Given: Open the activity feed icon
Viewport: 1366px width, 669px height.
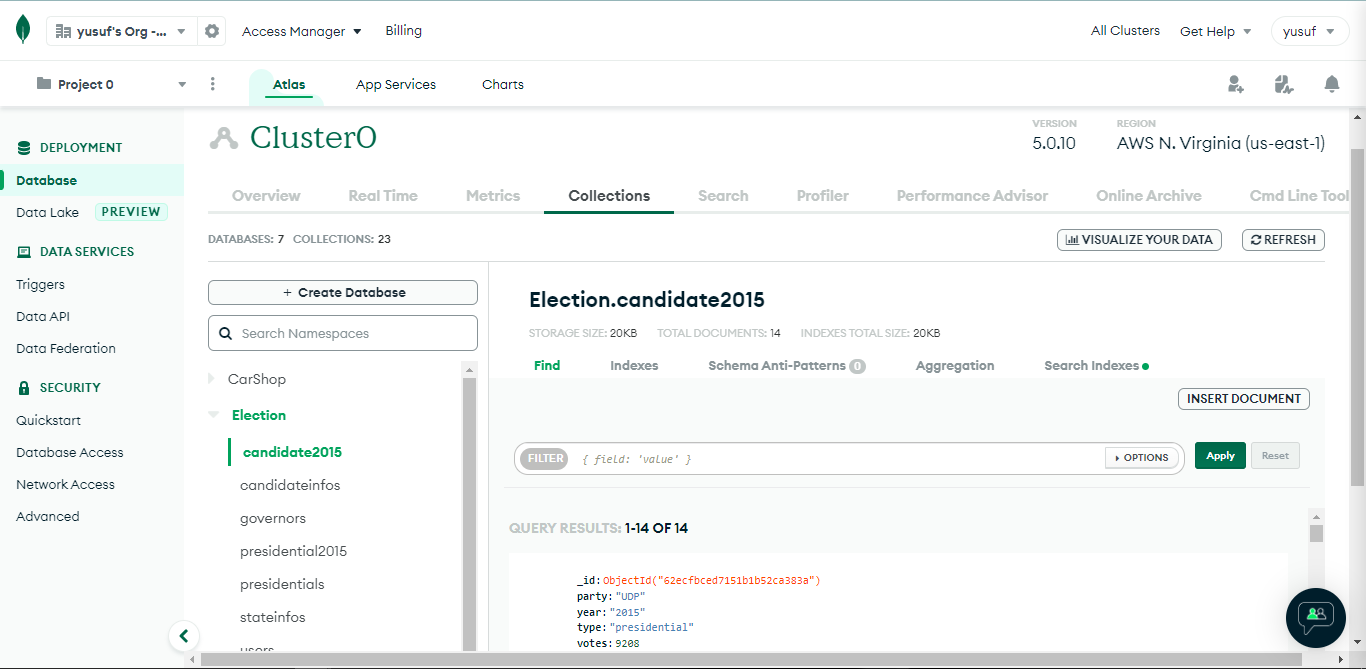Looking at the screenshot, I should click(x=1284, y=84).
